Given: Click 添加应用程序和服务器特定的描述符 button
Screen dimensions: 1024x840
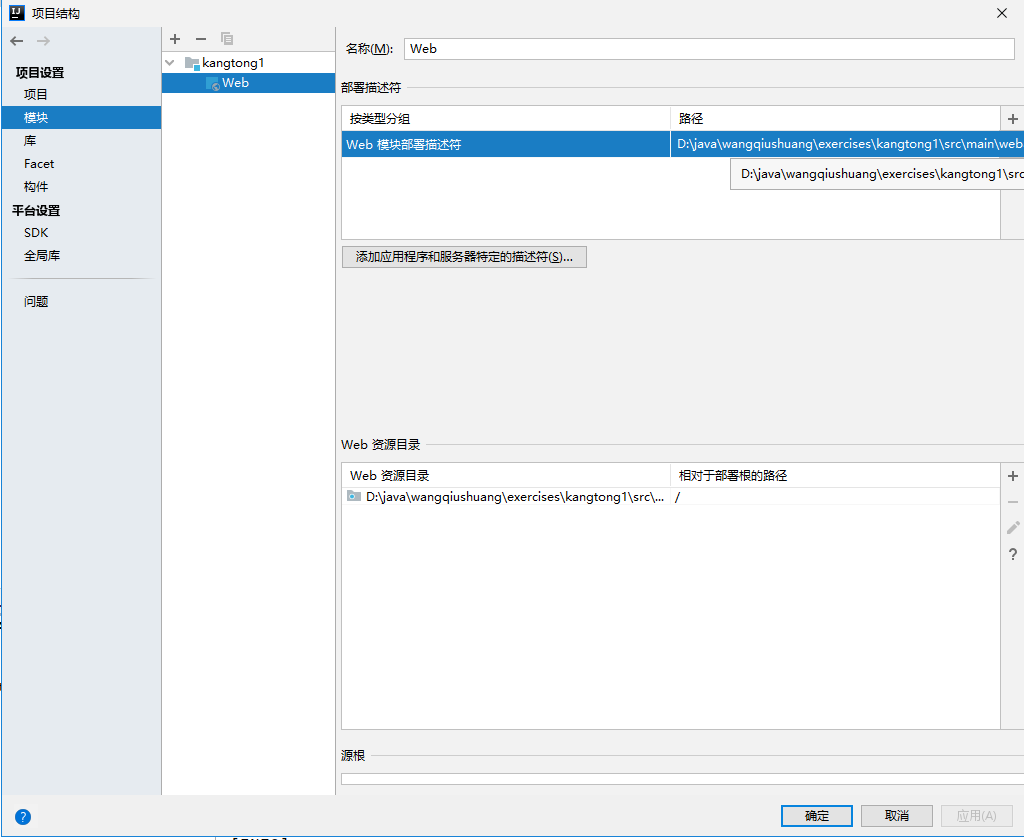Looking at the screenshot, I should click(x=464, y=257).
